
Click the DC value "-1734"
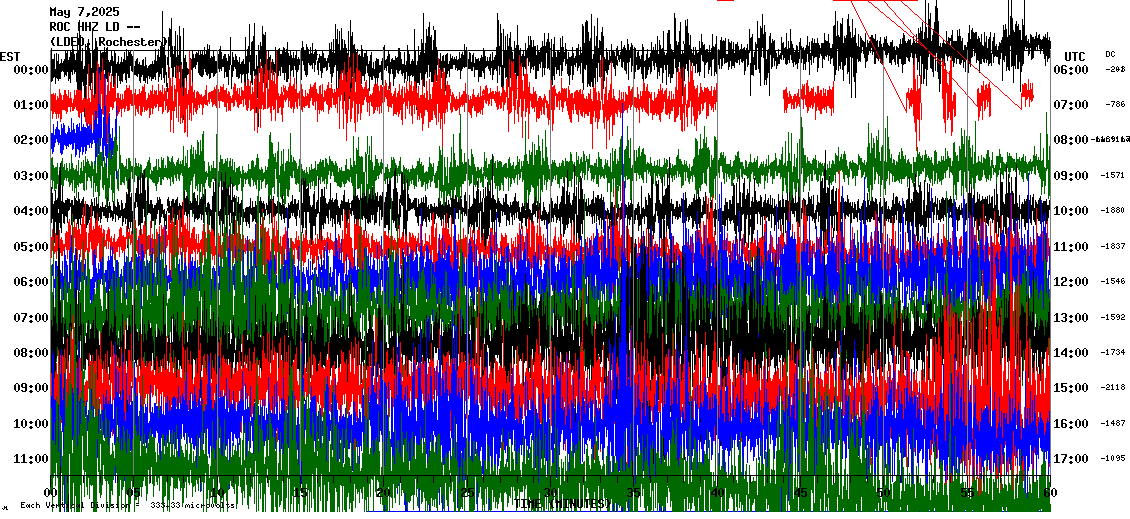[x=1113, y=352]
